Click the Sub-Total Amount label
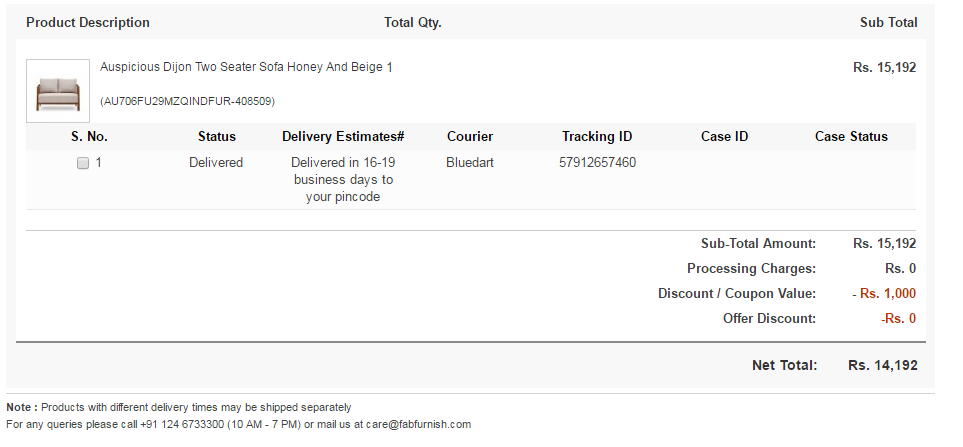This screenshot has height=447, width=963. [758, 244]
